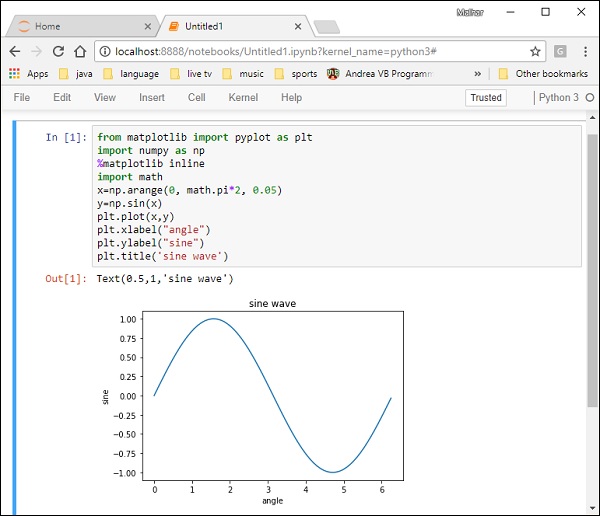Click the browser back arrow
Viewport: 600px width, 516px height.
pyautogui.click(x=14, y=51)
